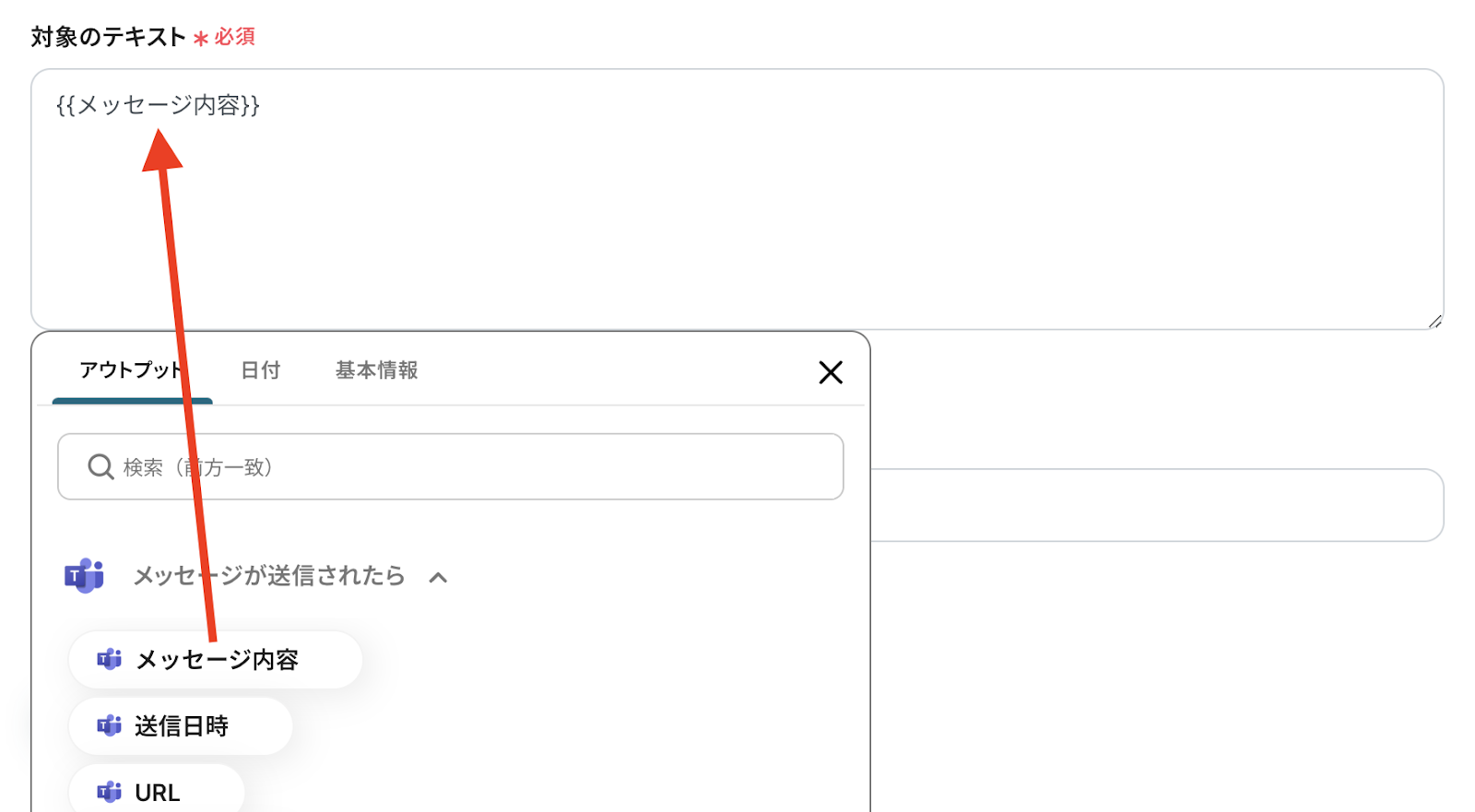Click the Teams icon in 送信日時 chip

110,726
